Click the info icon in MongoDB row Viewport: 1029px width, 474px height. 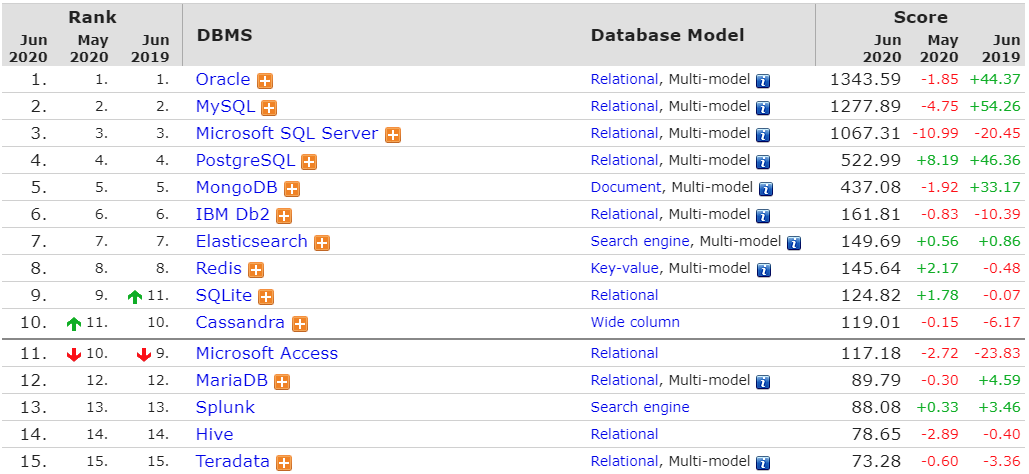(x=766, y=189)
